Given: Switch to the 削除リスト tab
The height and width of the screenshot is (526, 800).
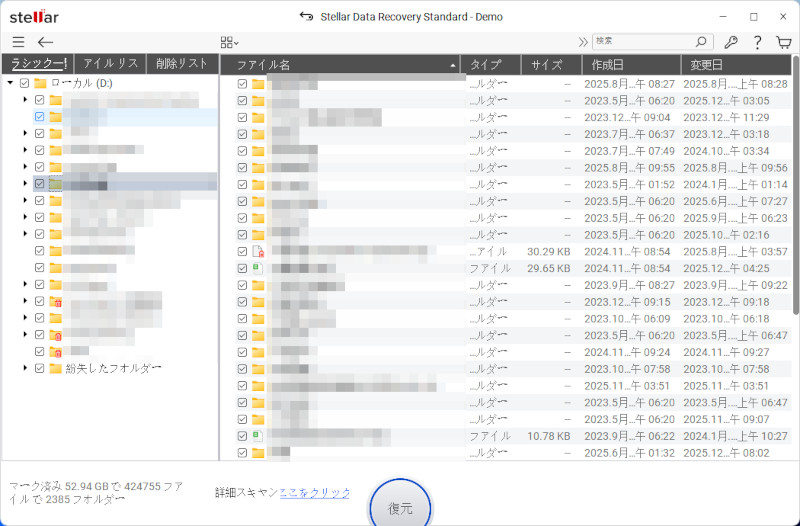Looking at the screenshot, I should point(182,64).
